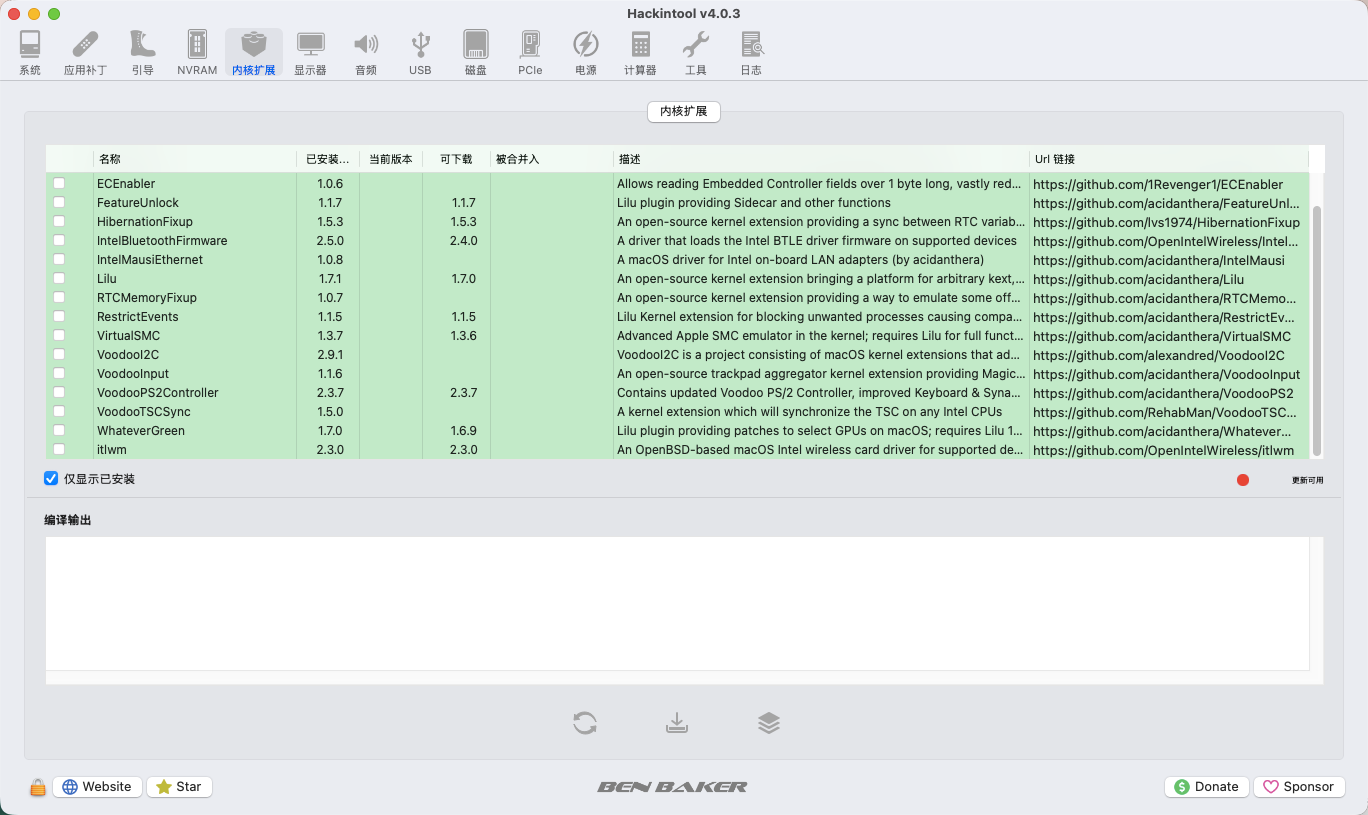1368x815 pixels.
Task: Open the 日志 log toolbar tab
Action: tap(751, 53)
